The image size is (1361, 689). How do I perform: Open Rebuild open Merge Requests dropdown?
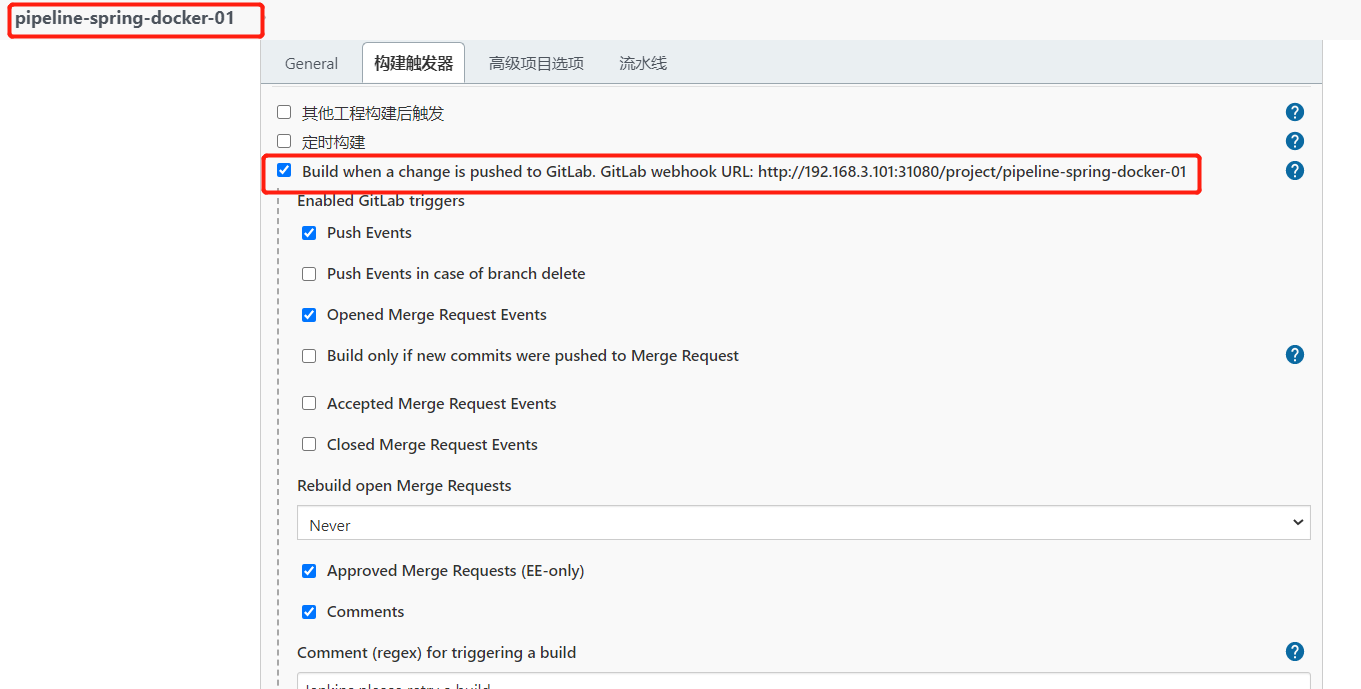(804, 523)
